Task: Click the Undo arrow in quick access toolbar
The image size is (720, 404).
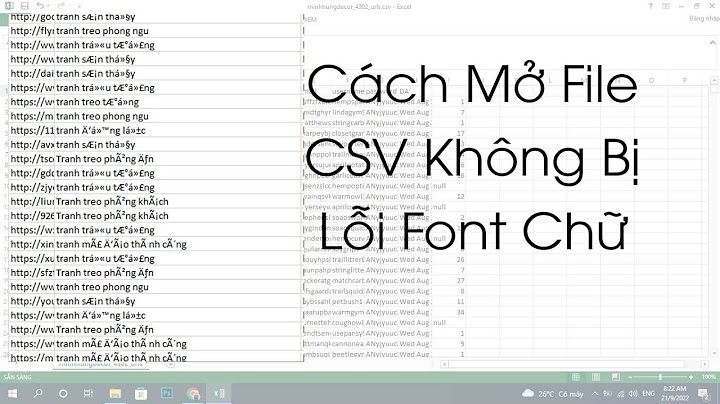Action: click(40, 6)
